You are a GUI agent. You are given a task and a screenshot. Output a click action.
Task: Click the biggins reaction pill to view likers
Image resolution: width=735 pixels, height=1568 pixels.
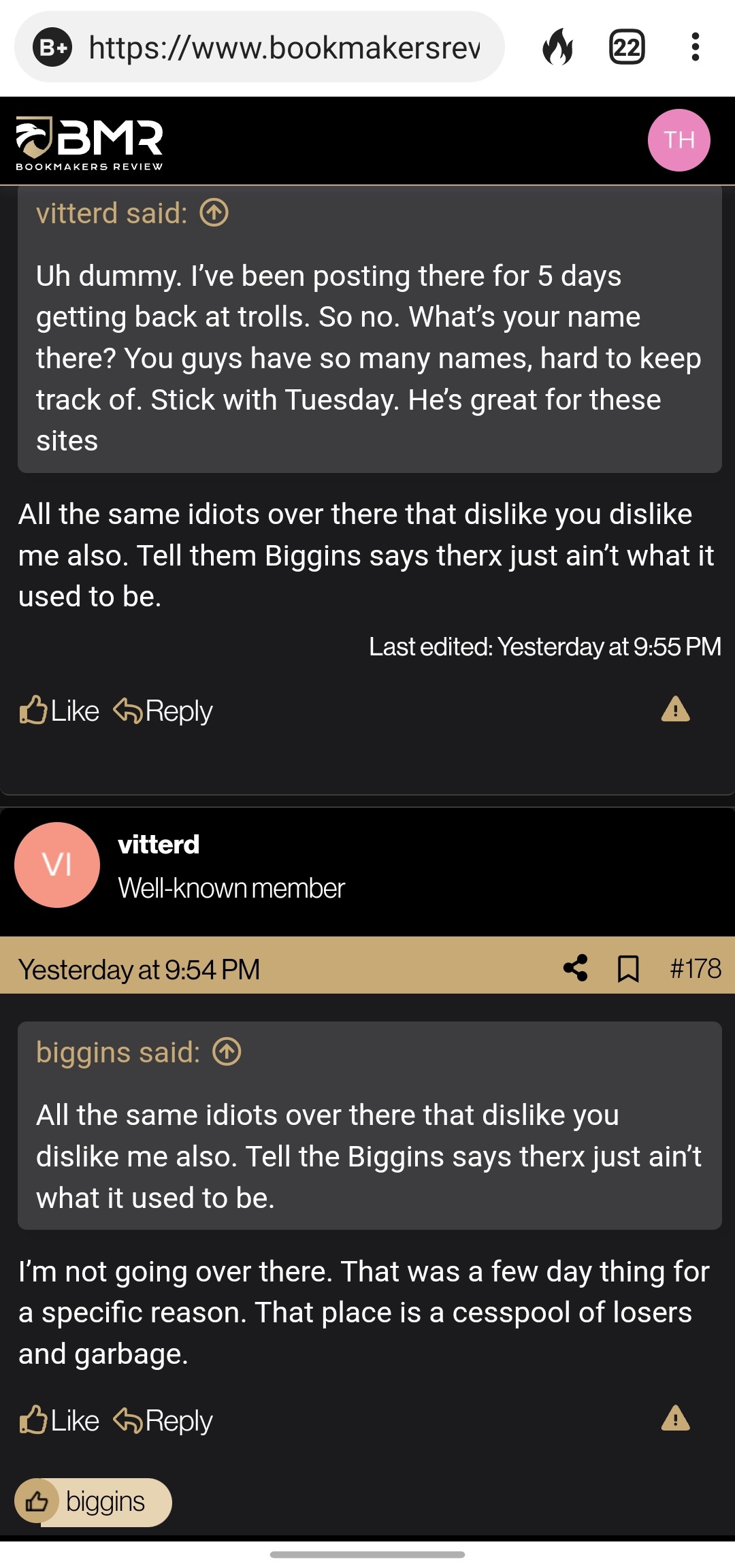[93, 1501]
